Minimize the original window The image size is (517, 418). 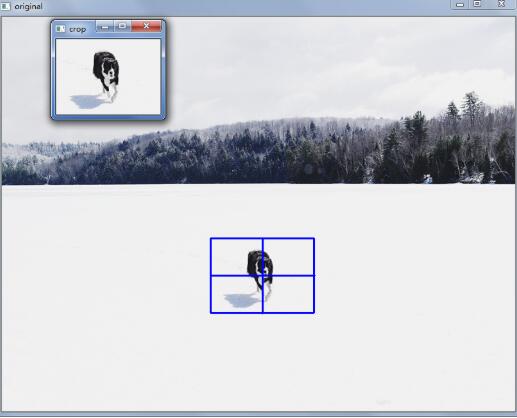(x=460, y=4)
